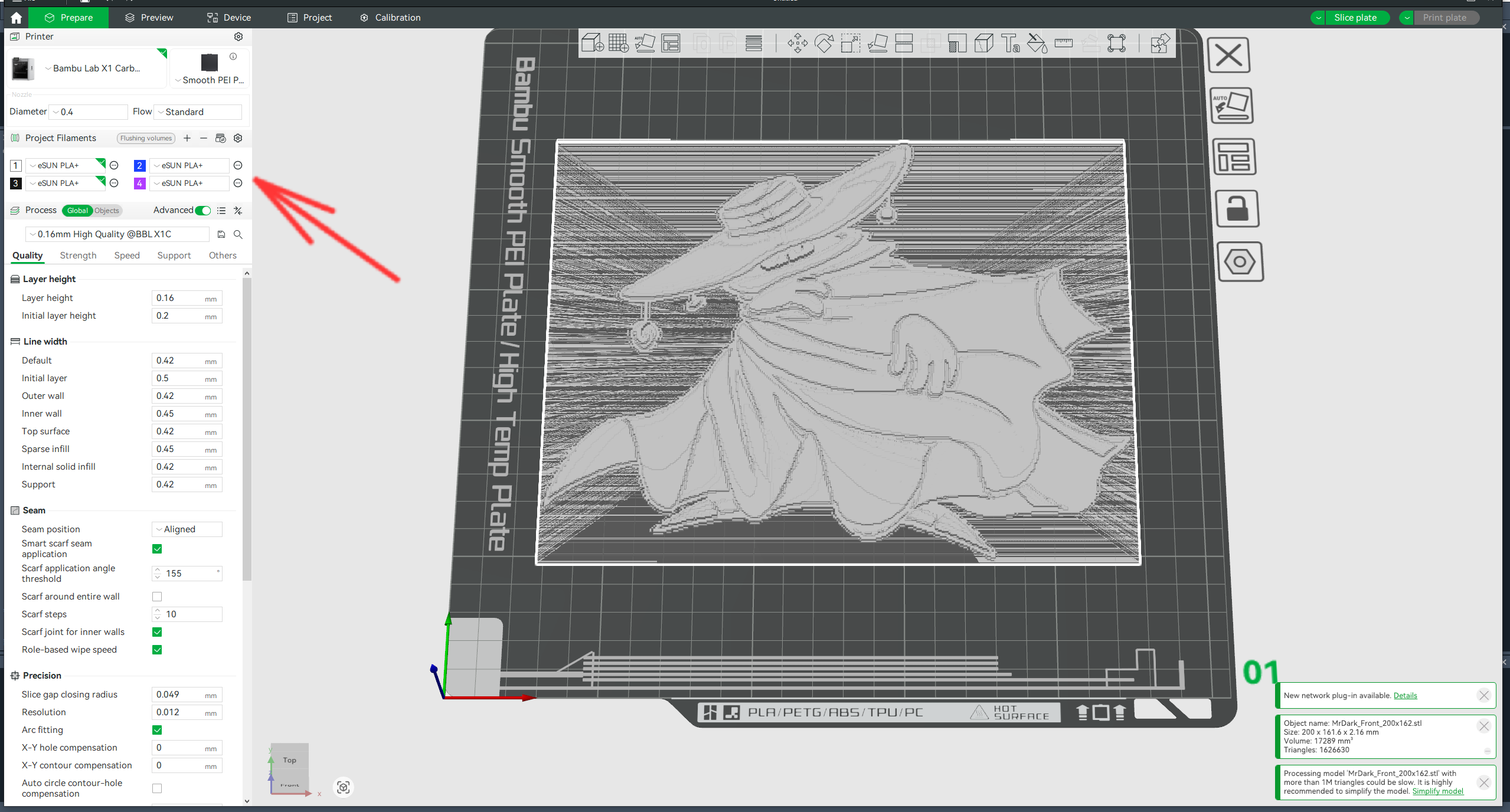Click the plate lock icon
The height and width of the screenshot is (812, 1510).
tap(1237, 209)
